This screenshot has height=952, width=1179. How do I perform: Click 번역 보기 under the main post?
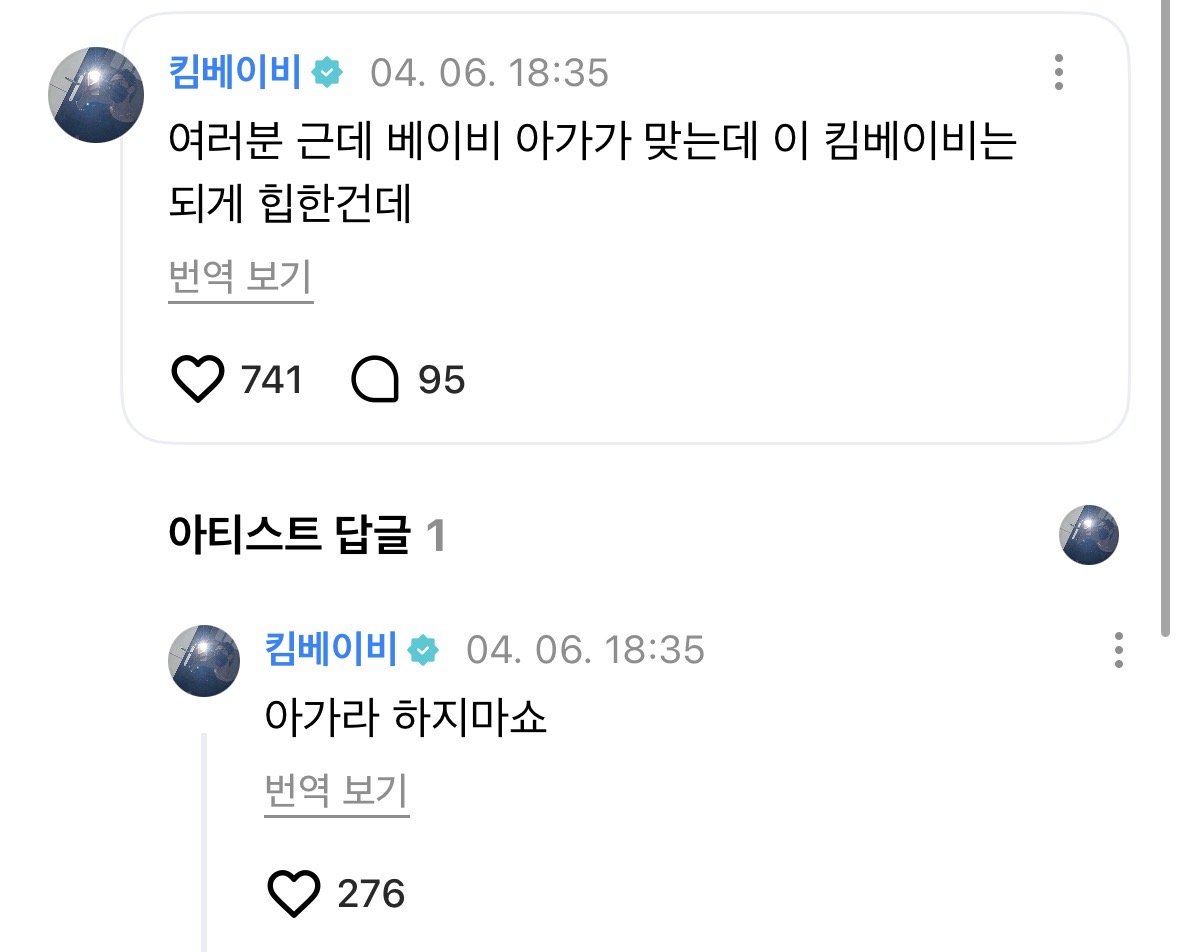[x=240, y=276]
